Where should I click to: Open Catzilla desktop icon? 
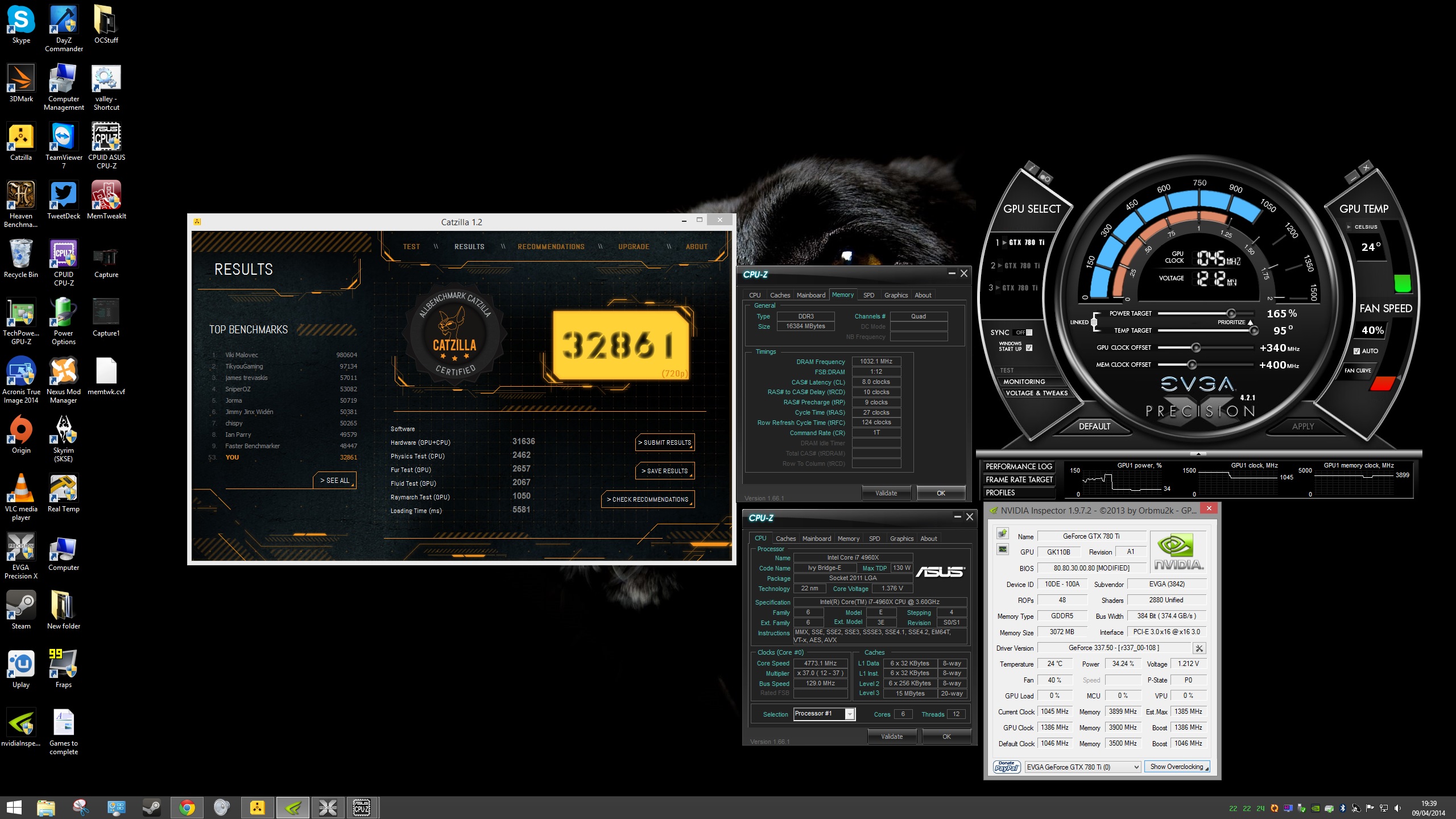click(21, 142)
